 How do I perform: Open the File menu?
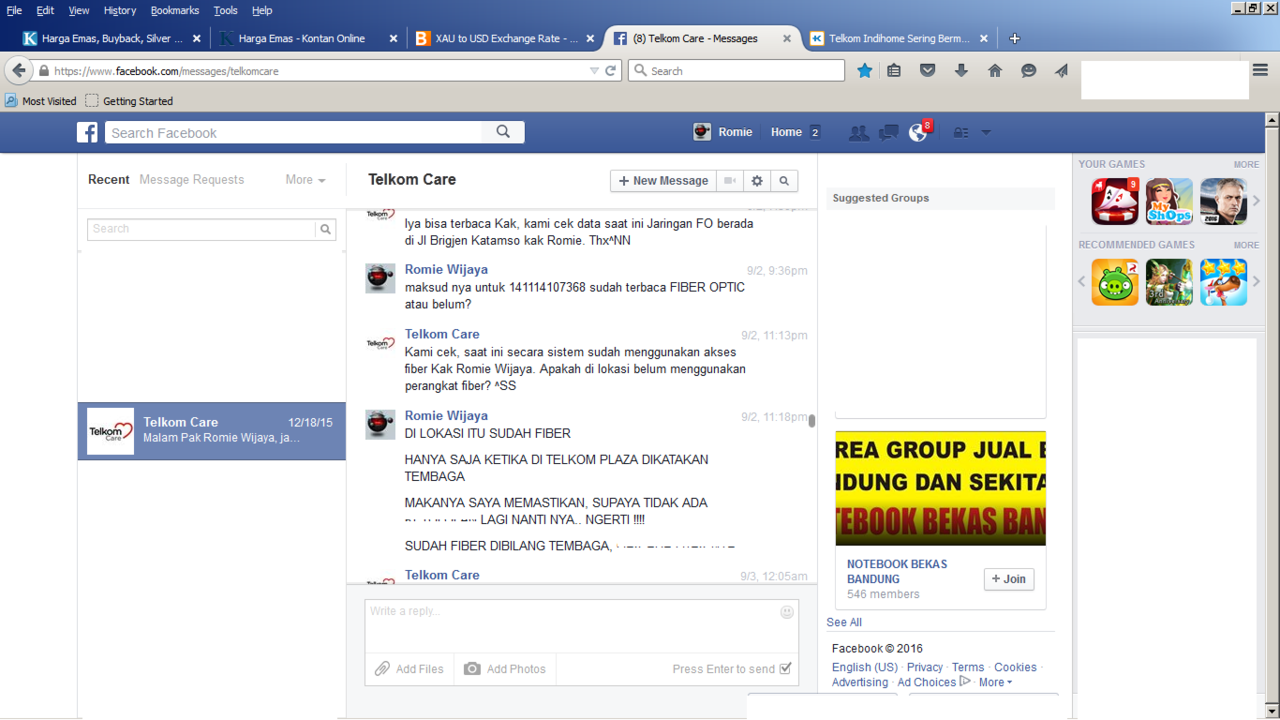coord(14,10)
